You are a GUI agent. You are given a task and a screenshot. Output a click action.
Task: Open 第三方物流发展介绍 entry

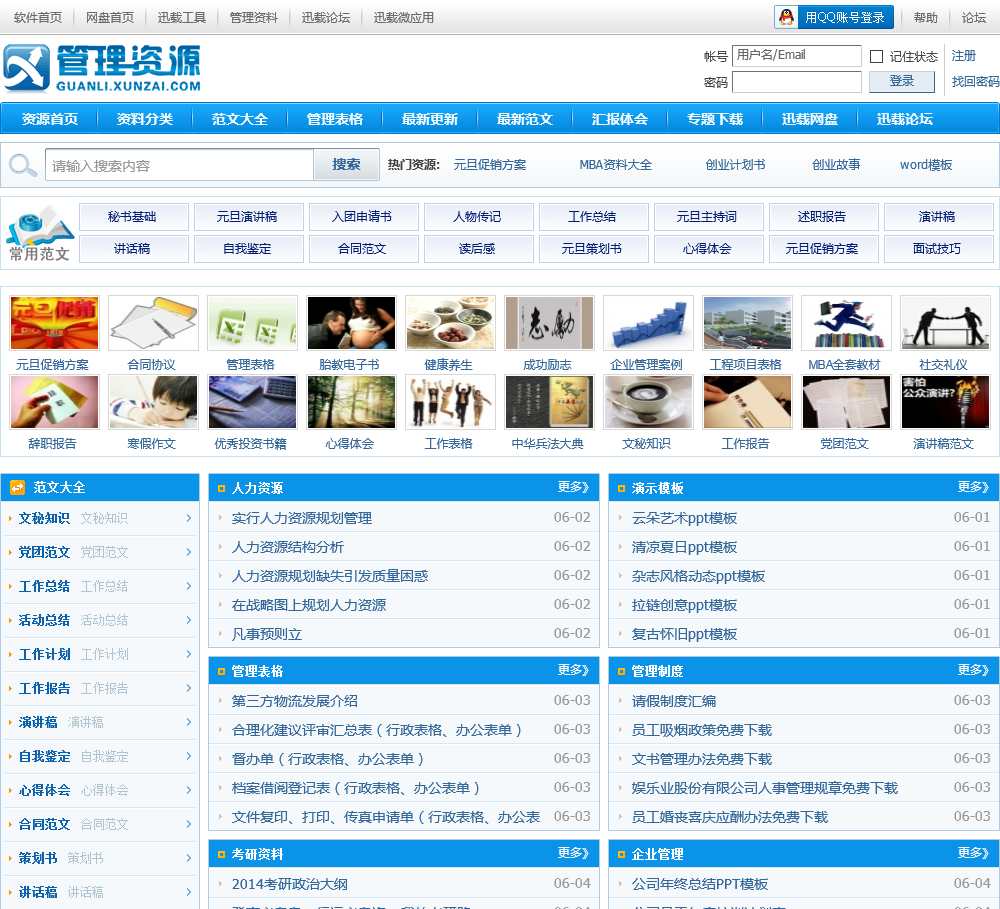[295, 701]
